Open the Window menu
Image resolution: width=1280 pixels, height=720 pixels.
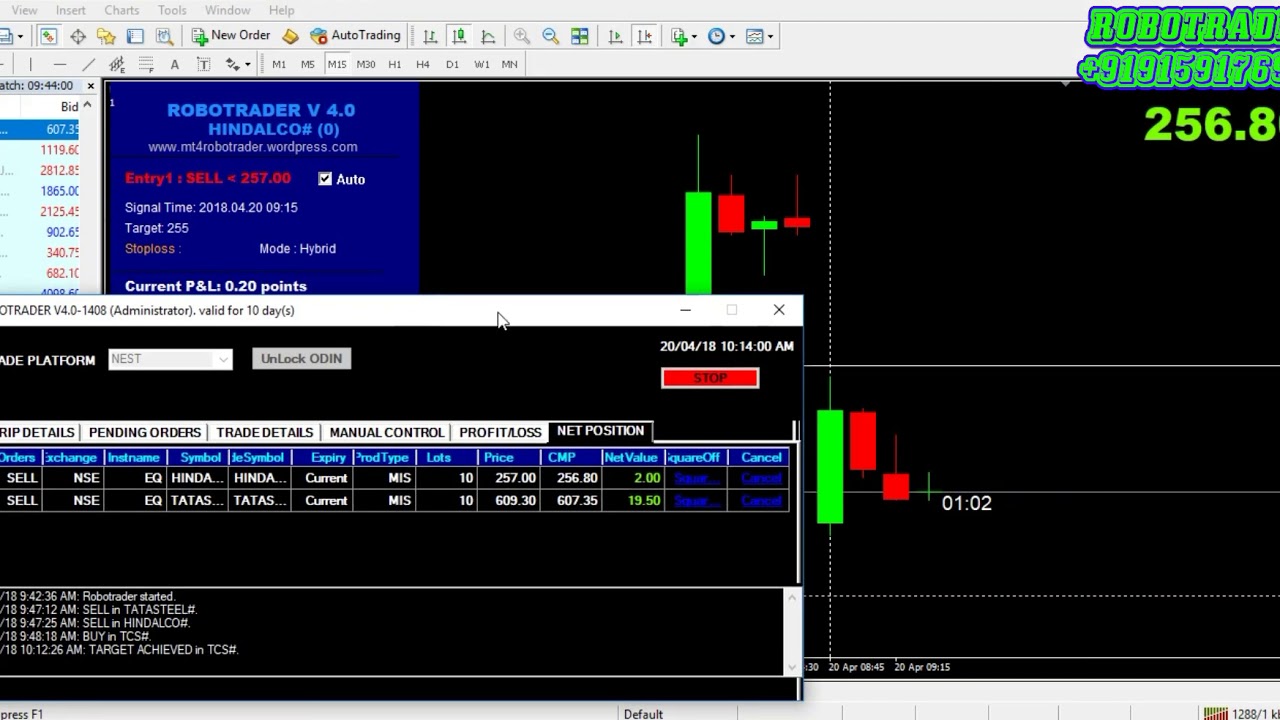pos(228,10)
